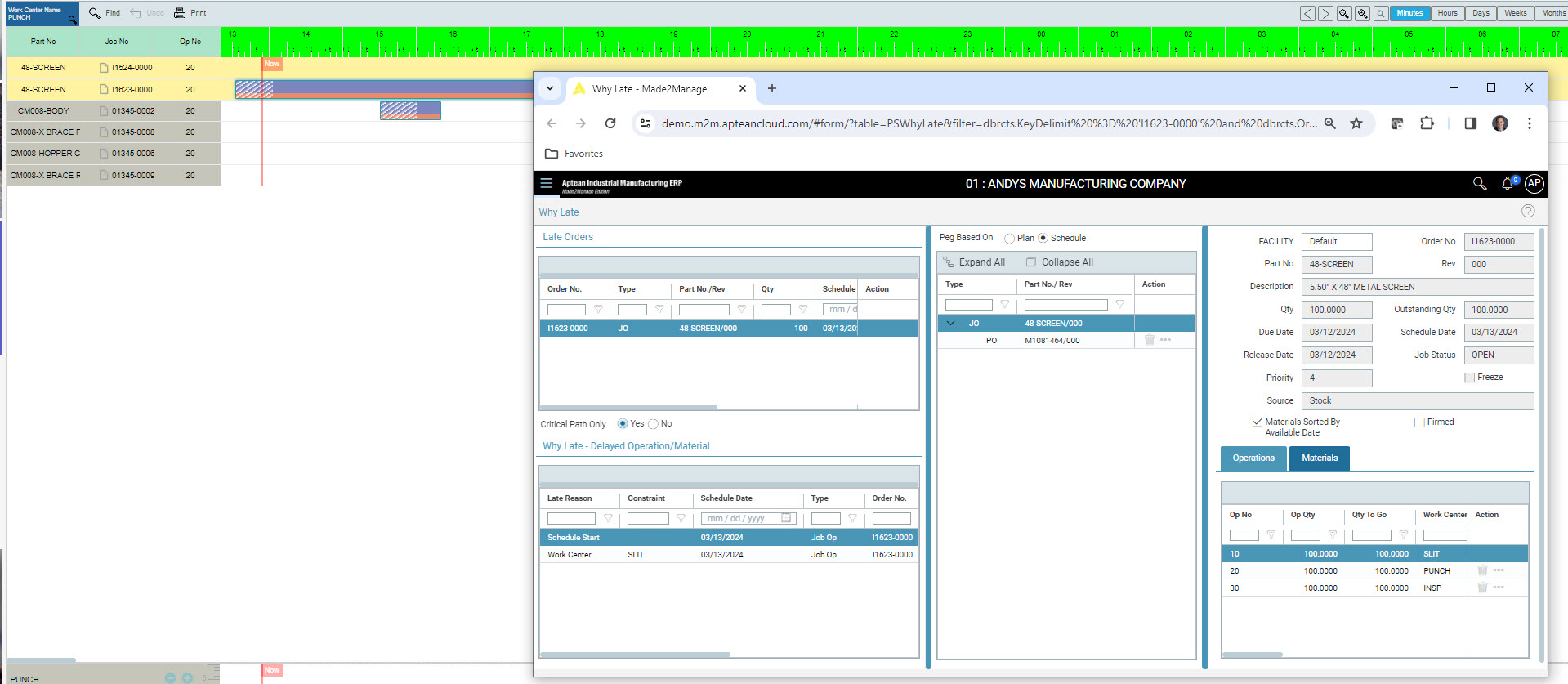Switch to the Operations tab
The height and width of the screenshot is (684, 1568).
(1253, 458)
